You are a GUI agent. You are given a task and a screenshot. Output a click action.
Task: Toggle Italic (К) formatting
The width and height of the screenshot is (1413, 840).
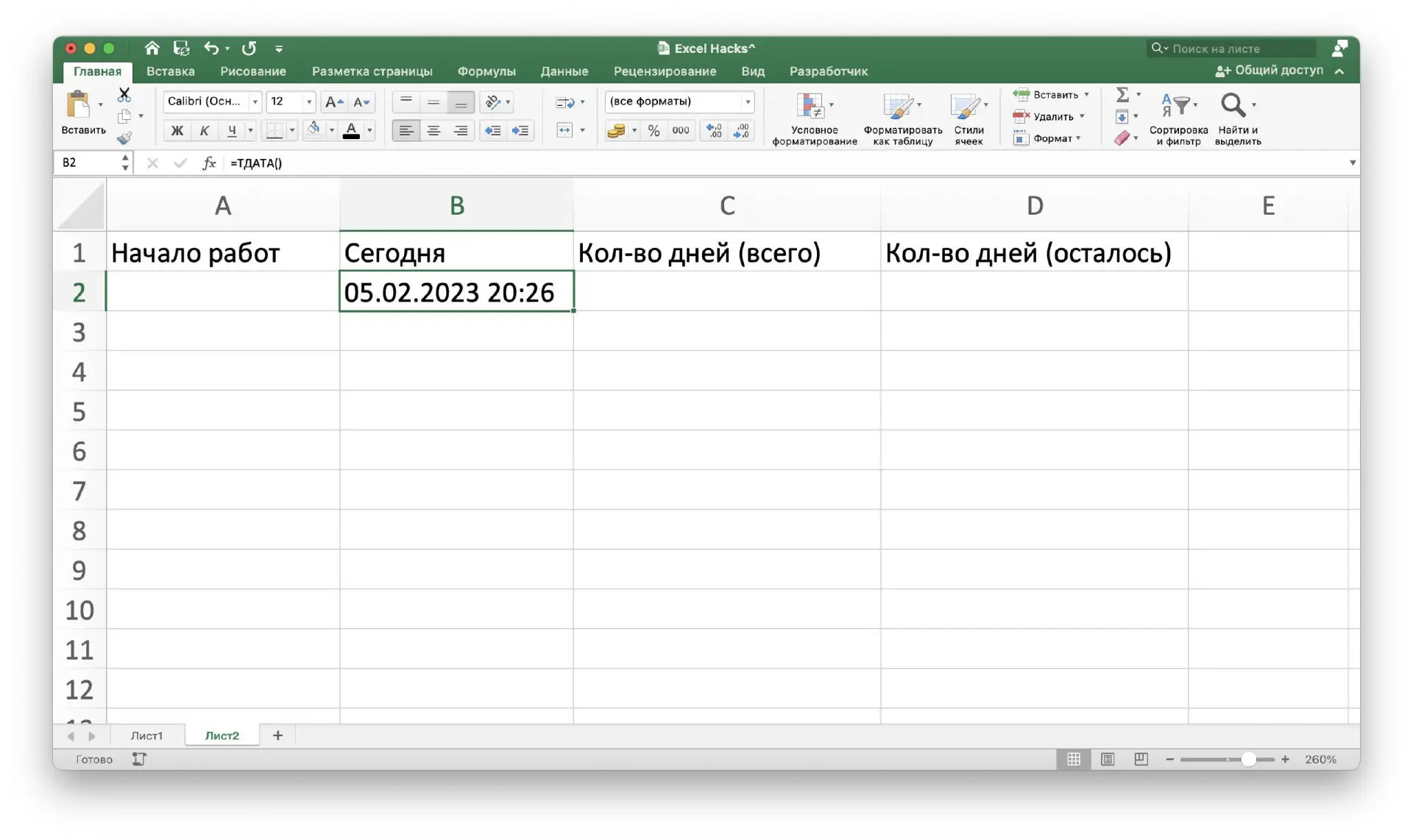(205, 131)
